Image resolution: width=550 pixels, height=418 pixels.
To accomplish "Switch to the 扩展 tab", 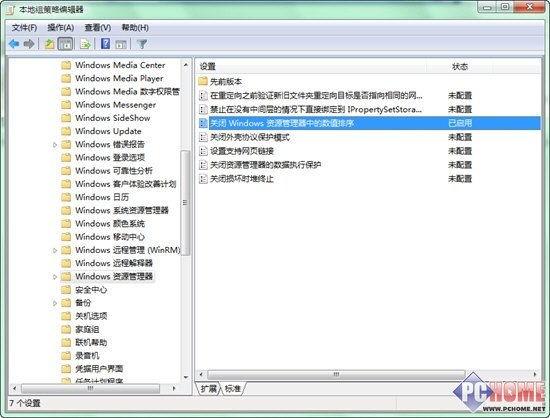I will point(209,389).
